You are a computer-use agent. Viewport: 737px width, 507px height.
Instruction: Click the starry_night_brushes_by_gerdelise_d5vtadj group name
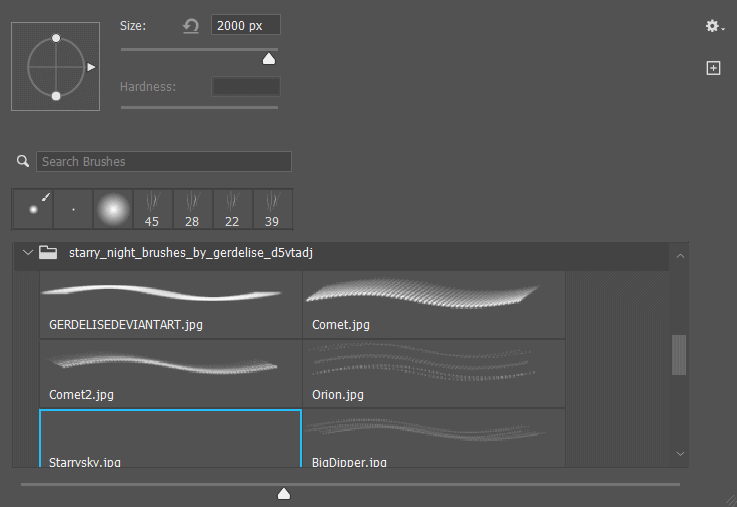[x=191, y=253]
